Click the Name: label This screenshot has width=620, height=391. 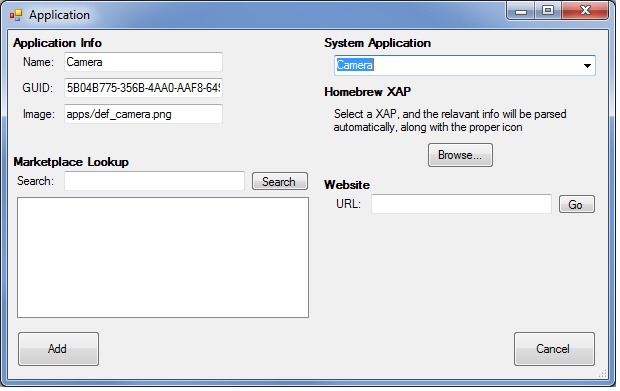38,62
